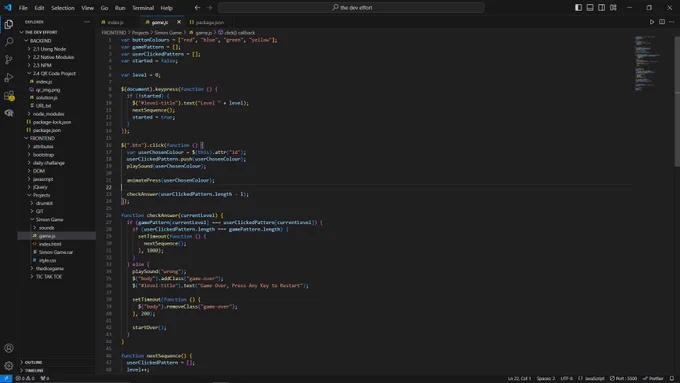The width and height of the screenshot is (680, 383).
Task: Open the errors and warnings indicator in status bar
Action: coord(25,378)
